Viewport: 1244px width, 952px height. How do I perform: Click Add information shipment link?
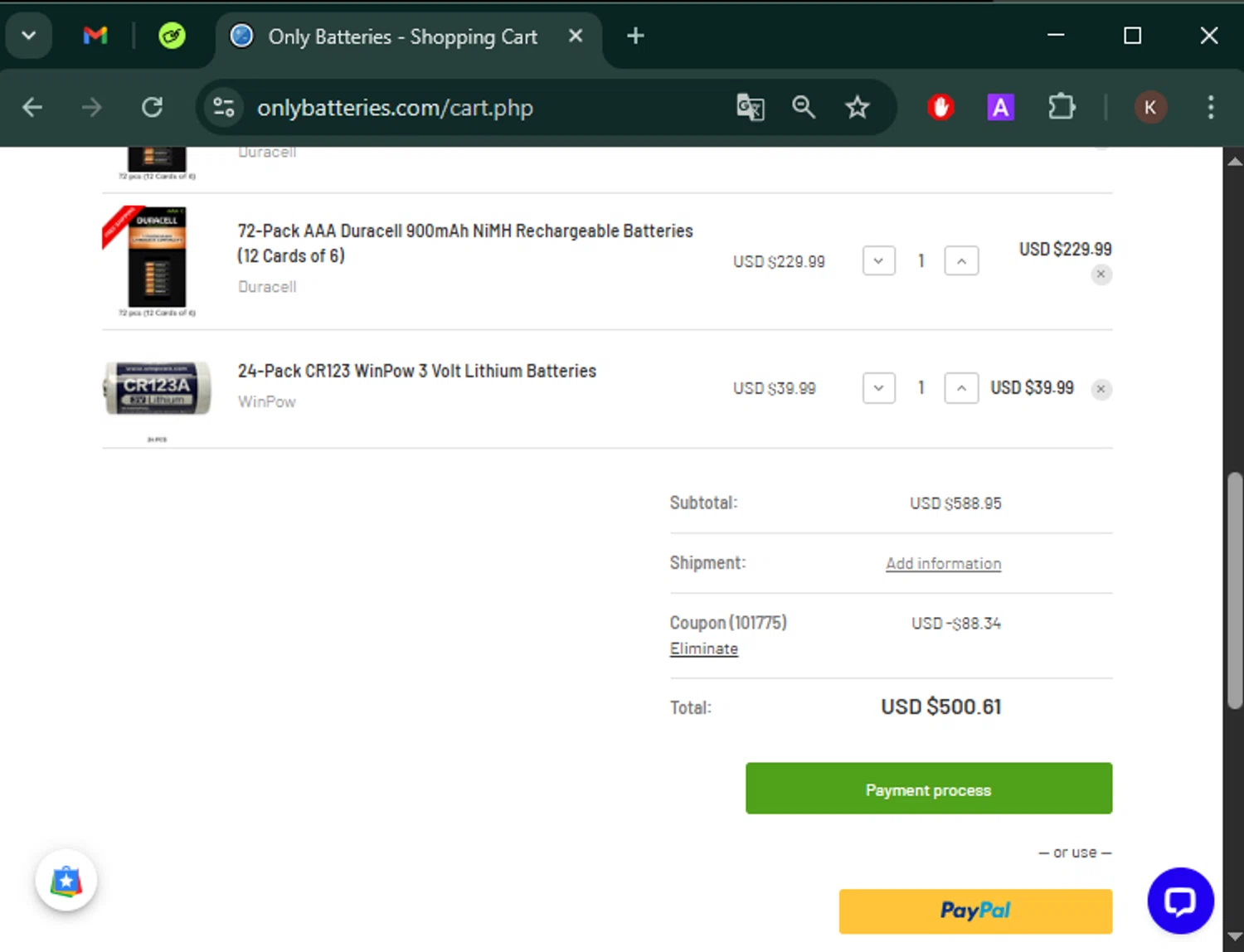click(944, 563)
